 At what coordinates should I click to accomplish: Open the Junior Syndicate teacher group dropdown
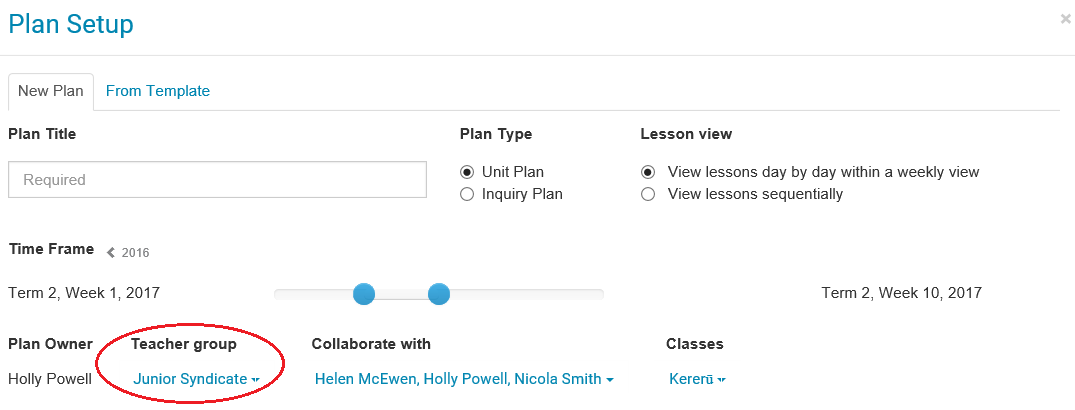point(190,379)
